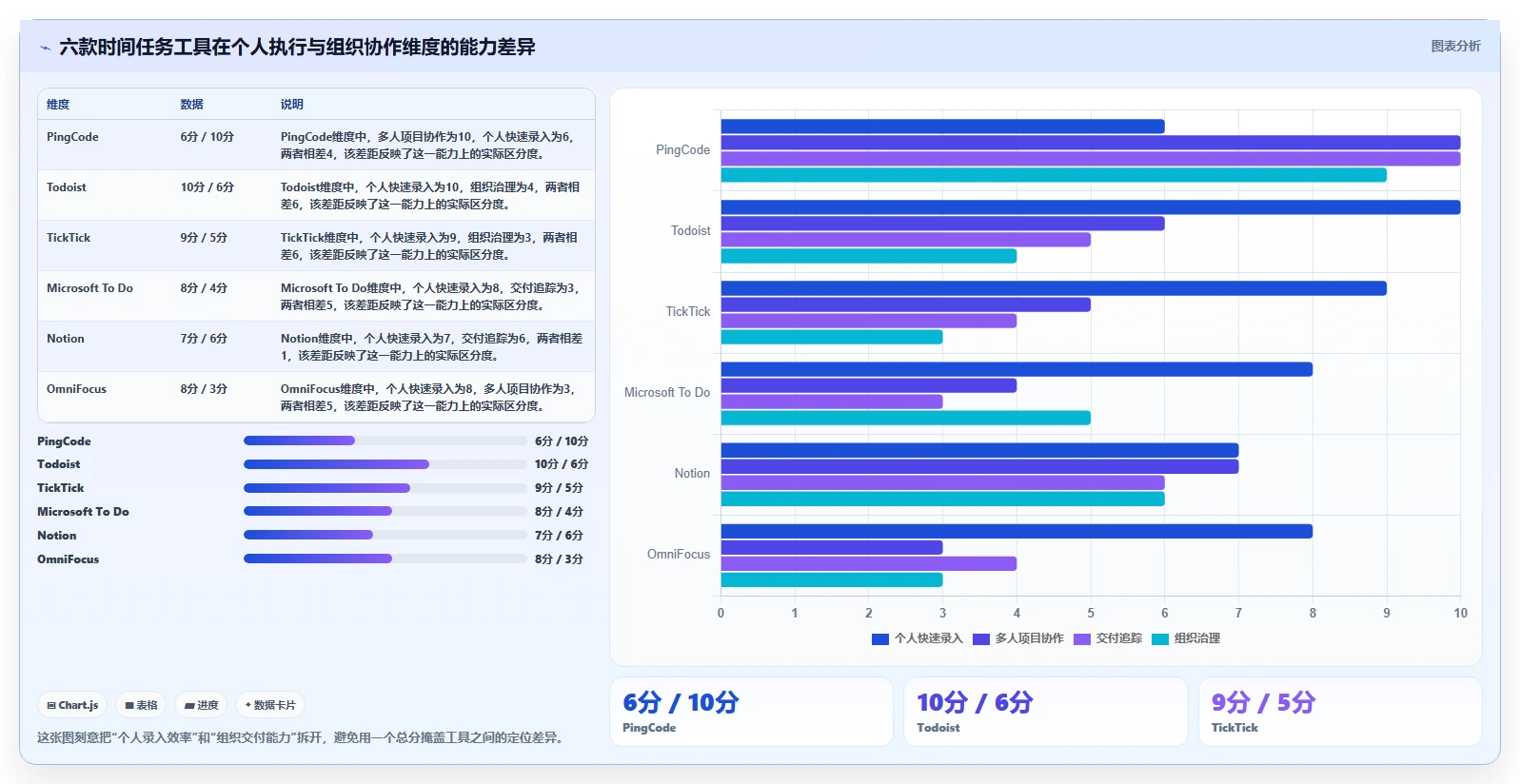Click Todoist's 个人快速录入 bar in chart
This screenshot has width=1520, height=784.
pos(1091,207)
